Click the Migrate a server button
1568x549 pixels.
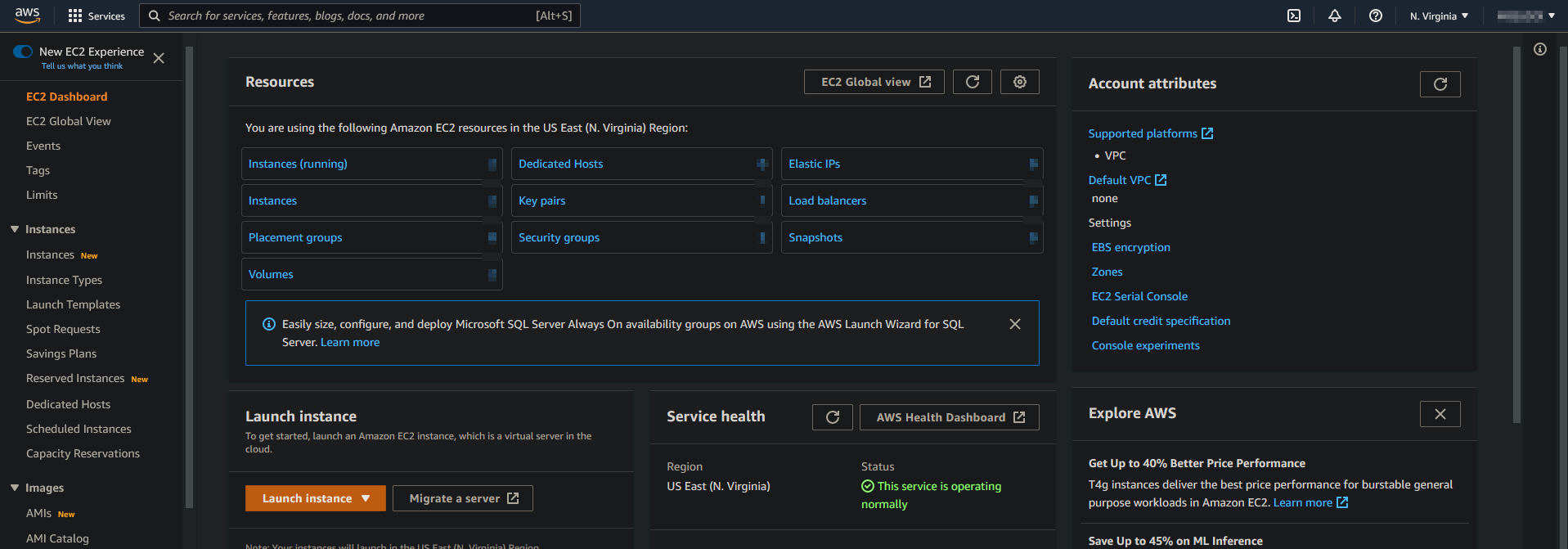[x=463, y=498]
